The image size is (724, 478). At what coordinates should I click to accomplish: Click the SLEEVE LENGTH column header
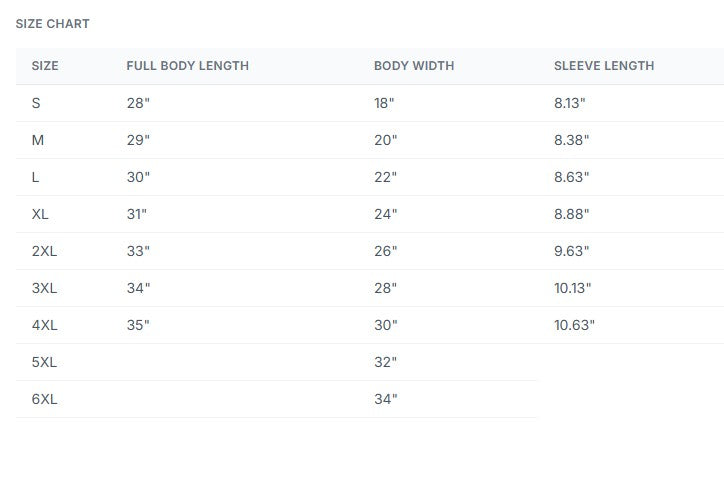(604, 66)
